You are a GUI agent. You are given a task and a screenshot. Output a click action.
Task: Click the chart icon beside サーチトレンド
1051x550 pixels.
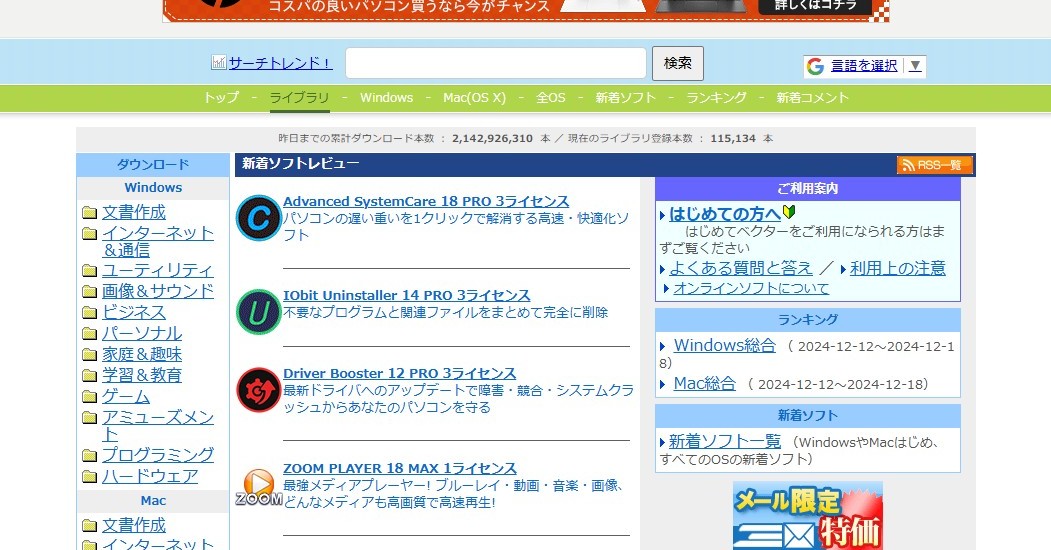[x=219, y=63]
